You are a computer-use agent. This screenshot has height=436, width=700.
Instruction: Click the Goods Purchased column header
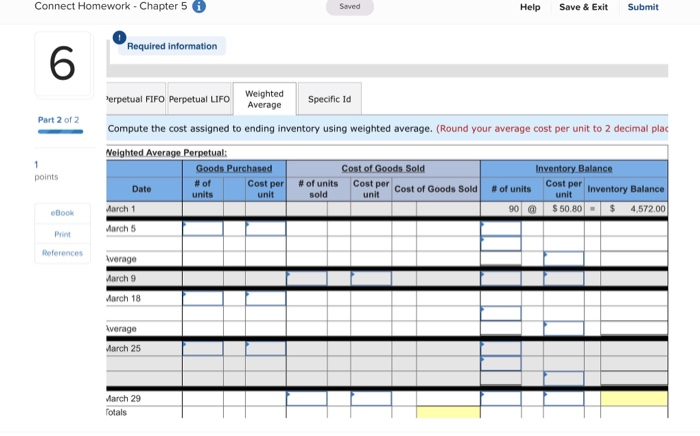tap(234, 168)
